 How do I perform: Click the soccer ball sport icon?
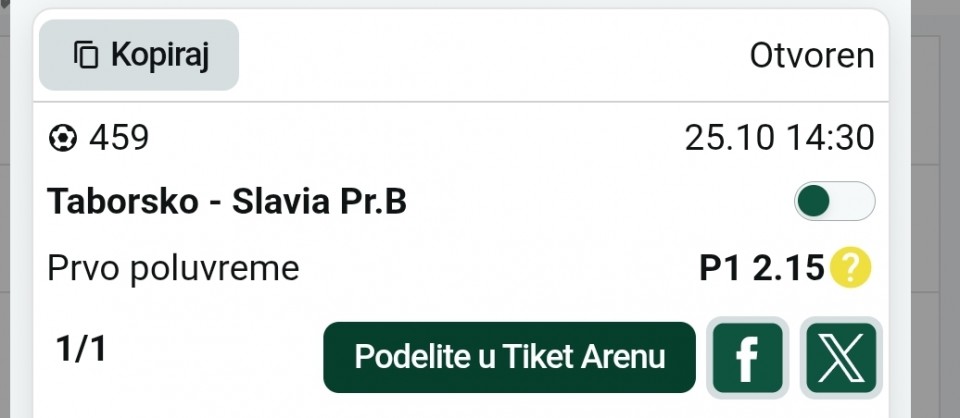pyautogui.click(x=62, y=138)
